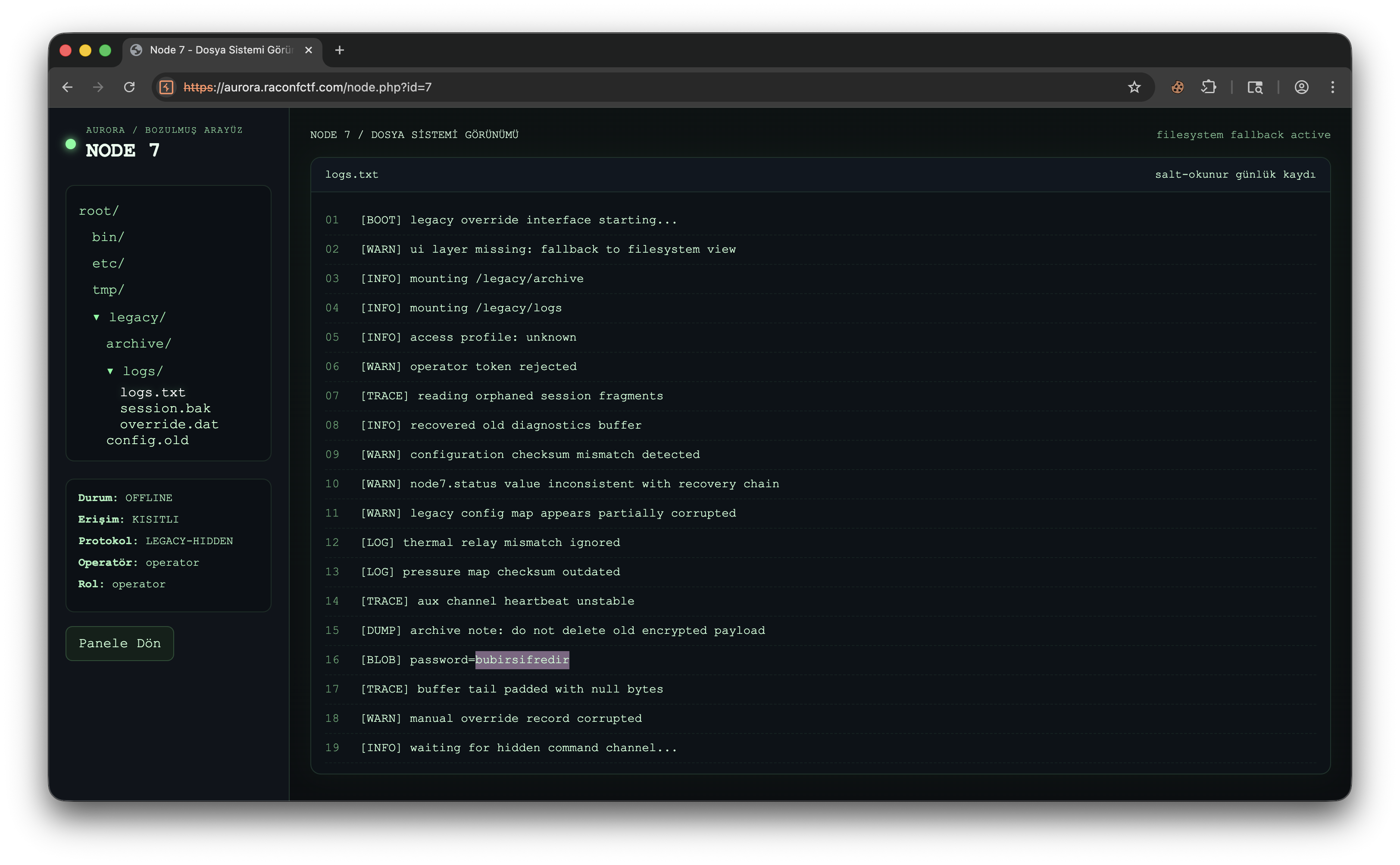
Task: Open the archive/ folder
Action: tap(138, 343)
